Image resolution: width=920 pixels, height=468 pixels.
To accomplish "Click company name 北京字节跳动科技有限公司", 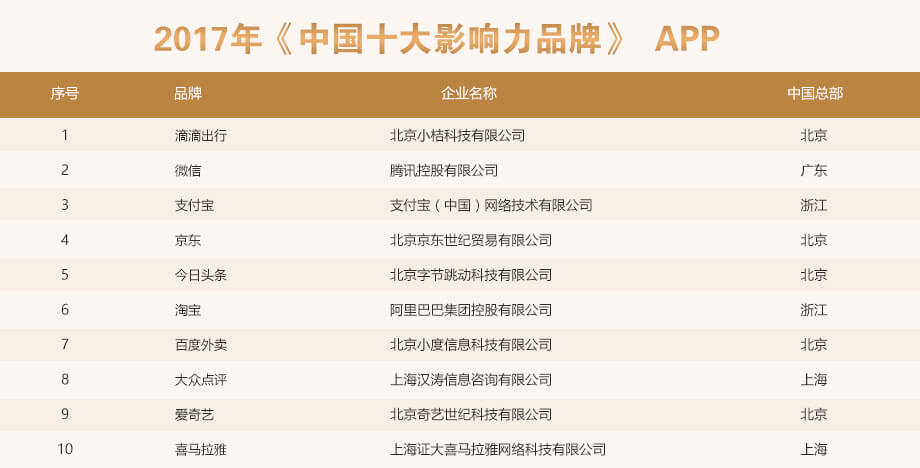I will pyautogui.click(x=471, y=275).
